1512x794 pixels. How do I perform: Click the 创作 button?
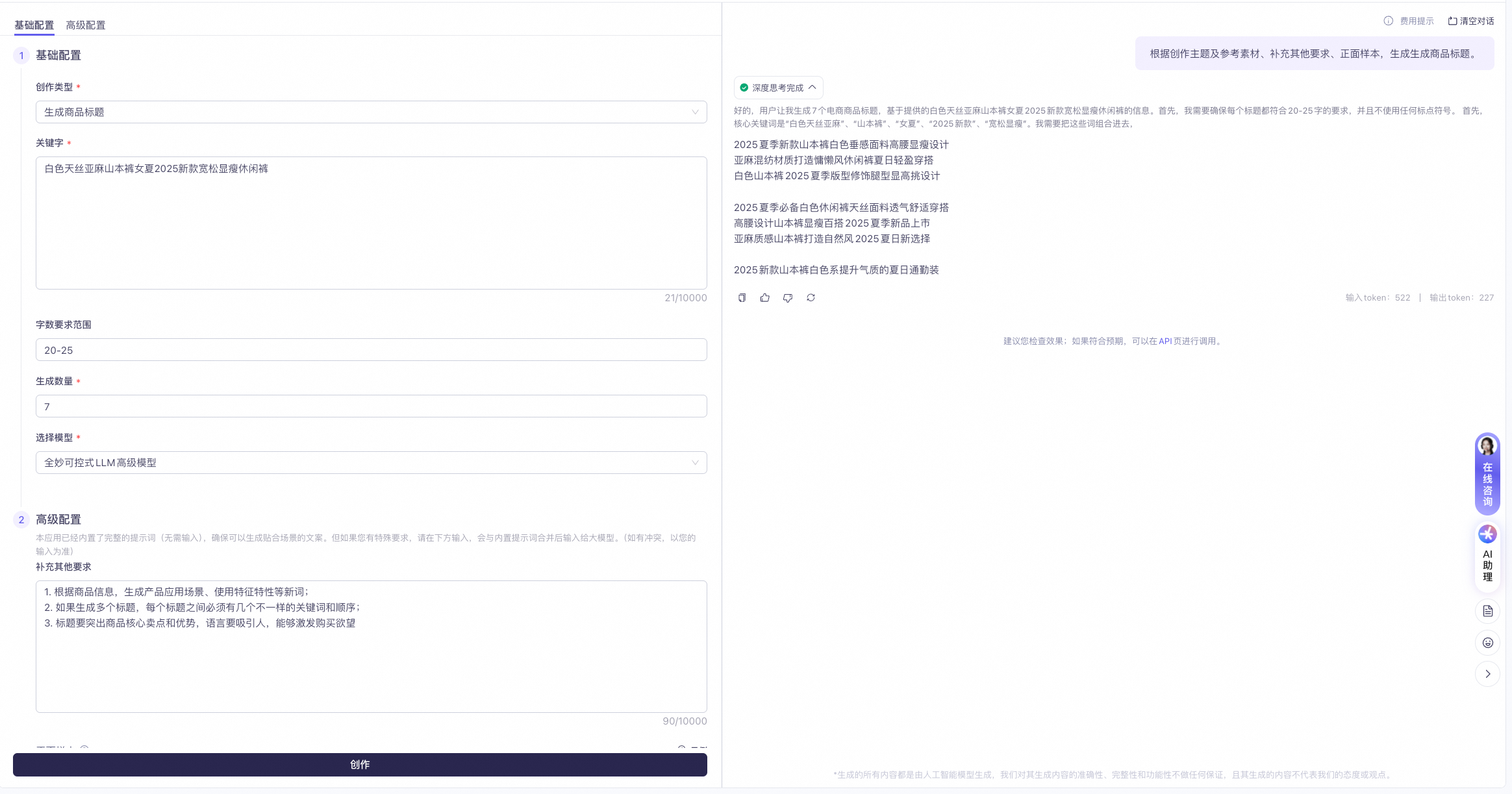point(360,765)
